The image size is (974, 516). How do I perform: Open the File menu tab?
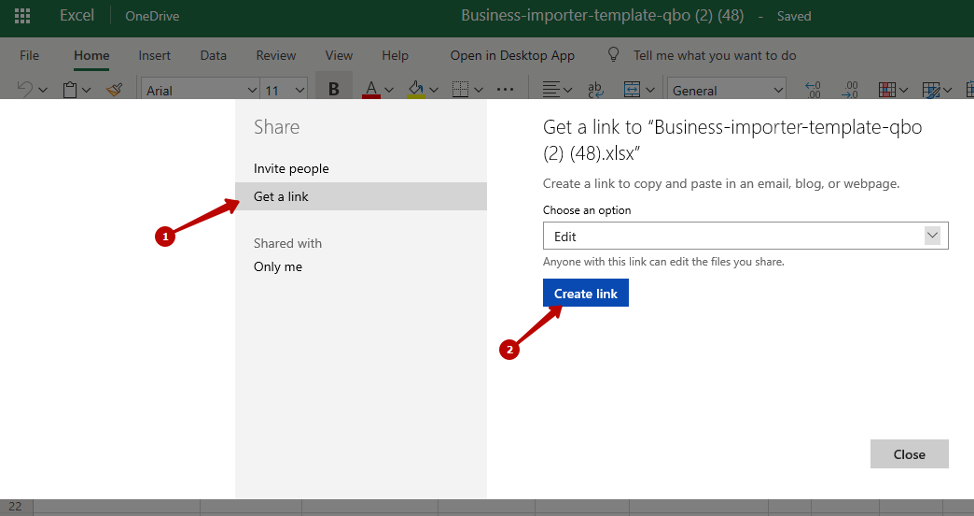[x=29, y=55]
